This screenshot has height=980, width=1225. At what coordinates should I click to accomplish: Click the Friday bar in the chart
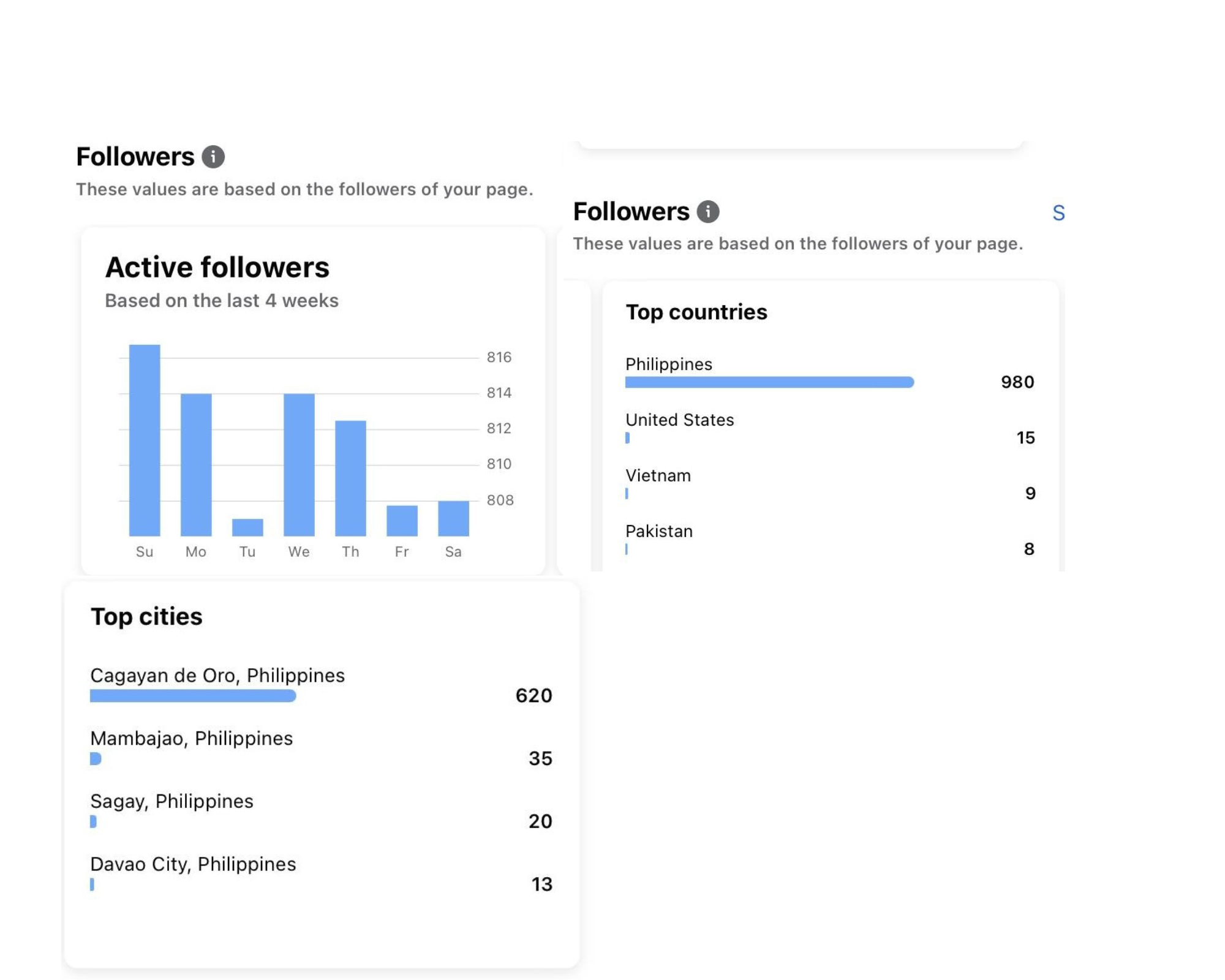click(x=402, y=520)
